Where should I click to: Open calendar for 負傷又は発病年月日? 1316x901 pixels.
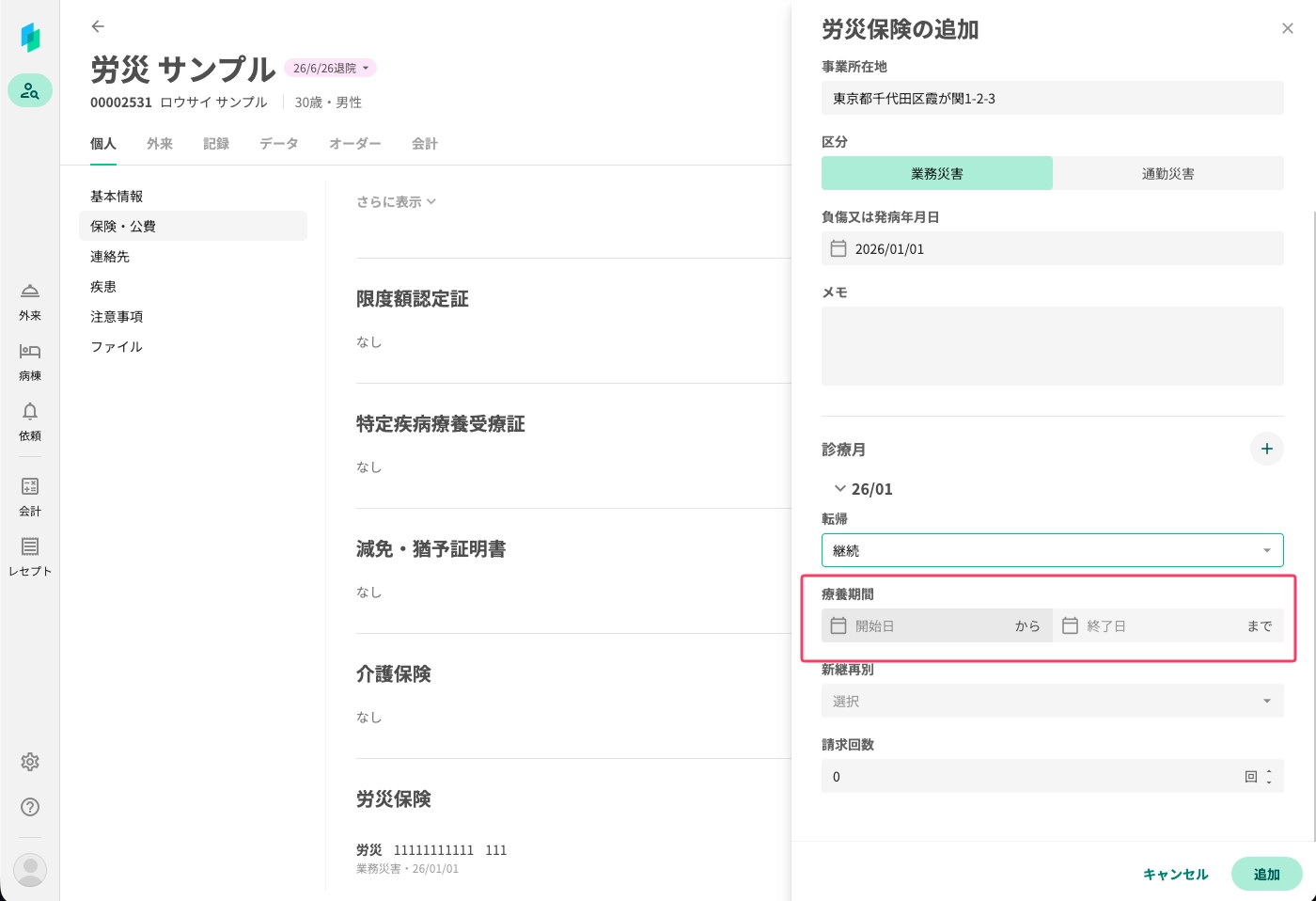click(838, 248)
